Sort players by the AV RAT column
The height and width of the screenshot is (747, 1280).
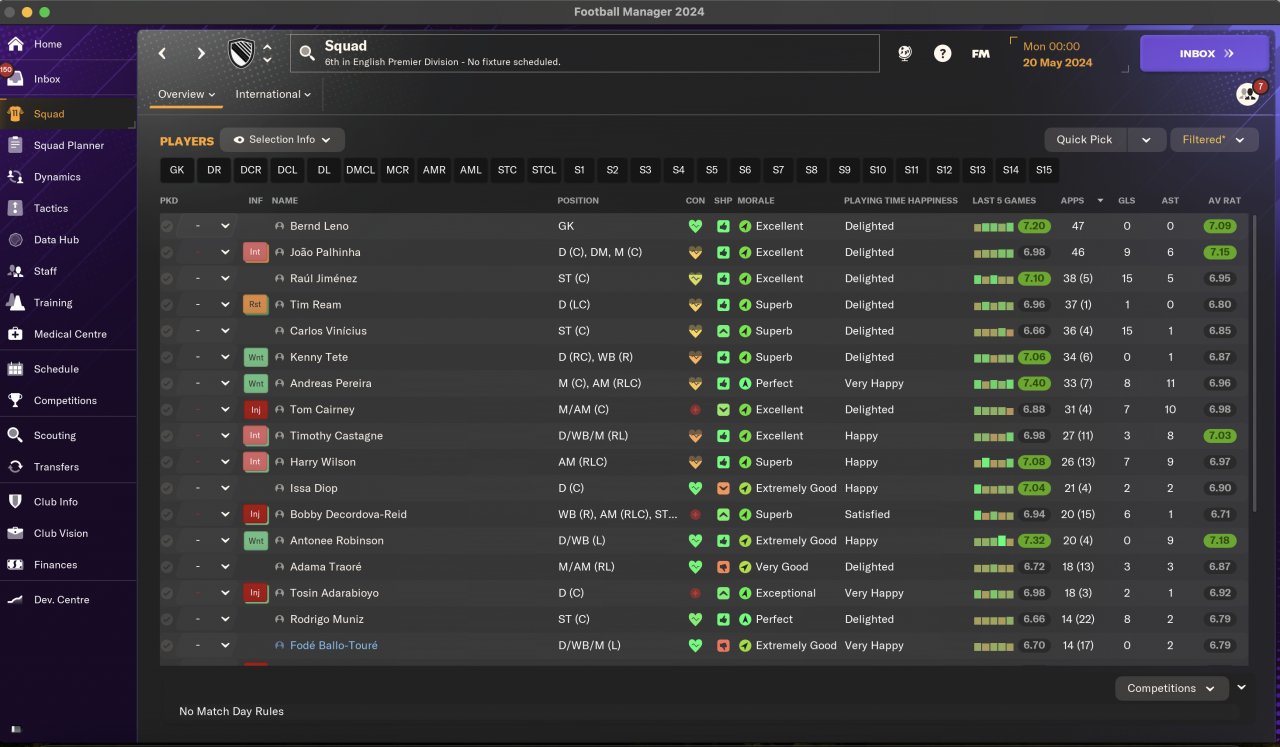[1224, 200]
